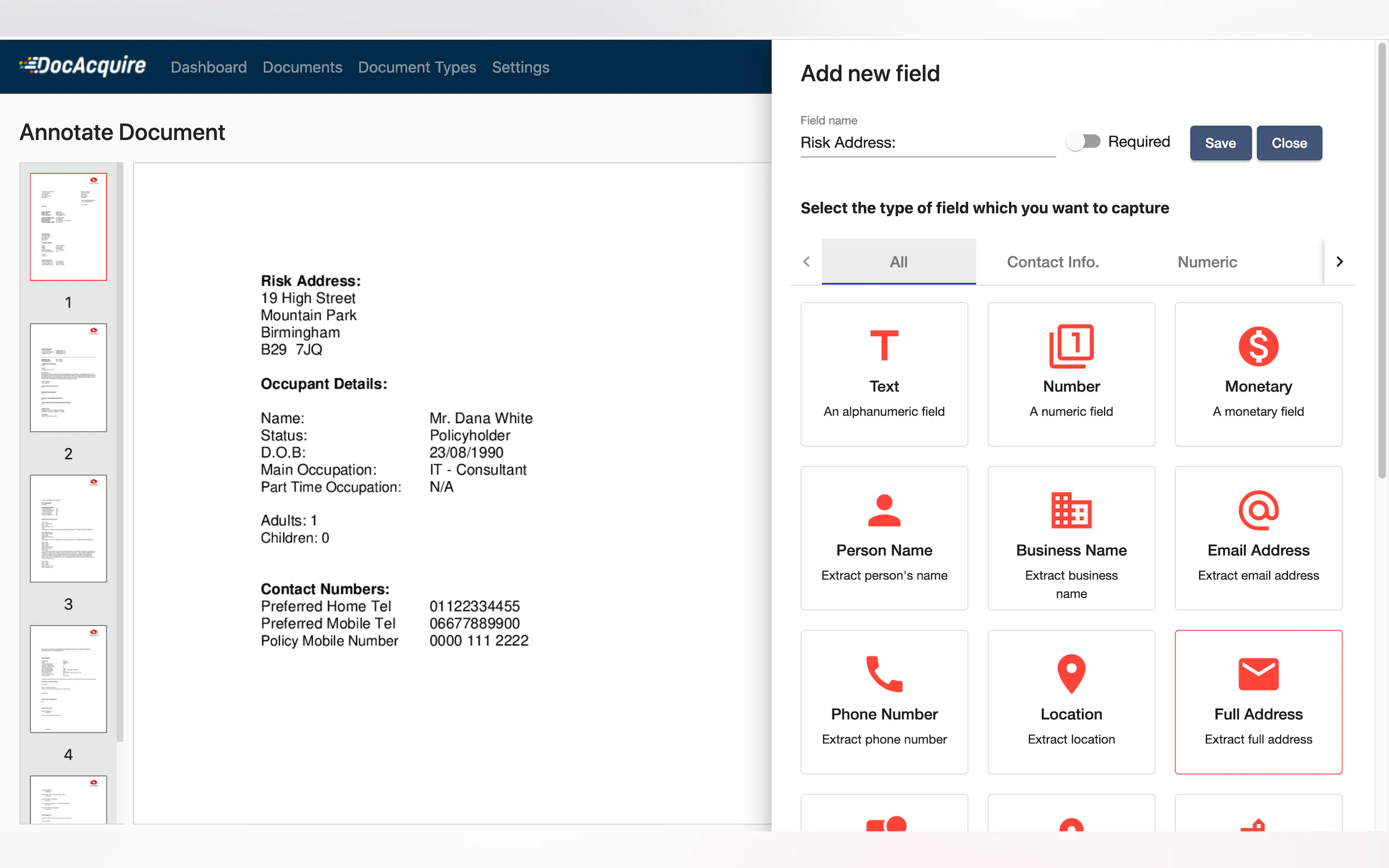The height and width of the screenshot is (868, 1389).
Task: Choose the Business Name building icon
Action: coord(1071,510)
